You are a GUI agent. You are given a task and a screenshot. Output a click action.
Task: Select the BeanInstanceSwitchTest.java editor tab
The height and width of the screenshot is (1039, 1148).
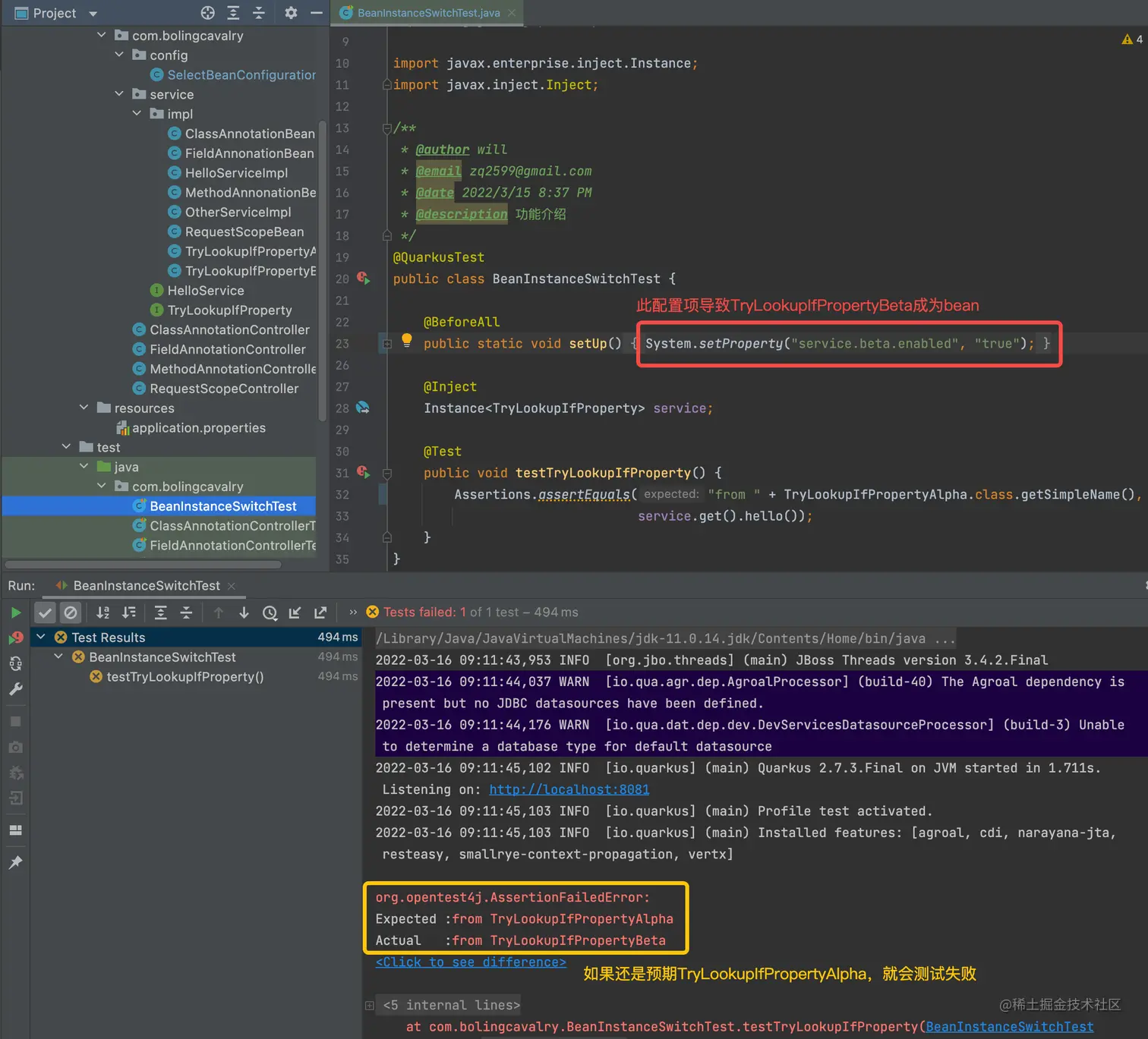[428, 13]
